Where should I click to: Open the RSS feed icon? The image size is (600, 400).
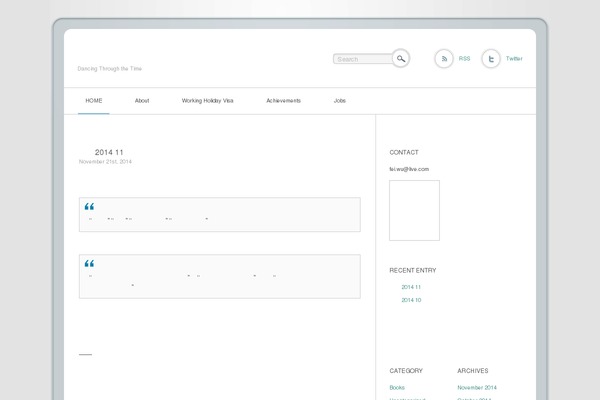coord(444,59)
